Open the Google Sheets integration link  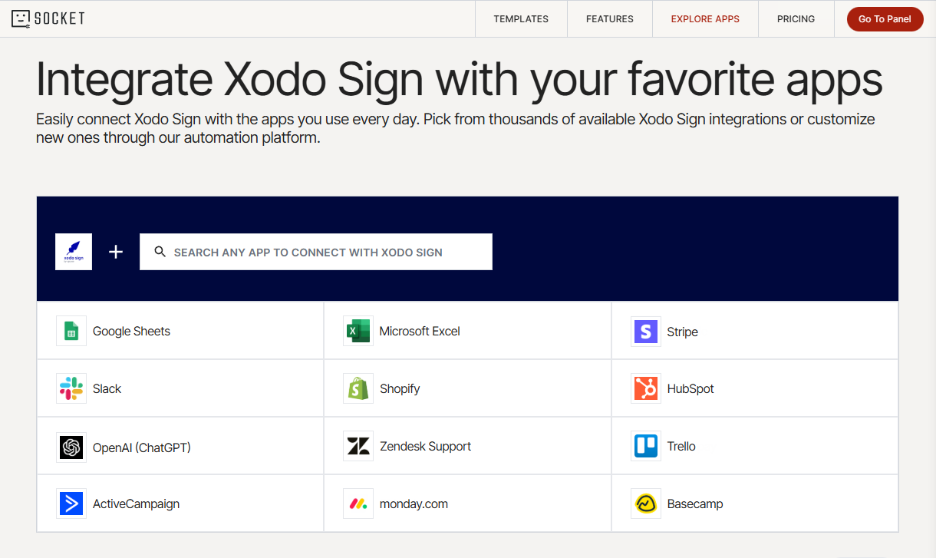(180, 331)
